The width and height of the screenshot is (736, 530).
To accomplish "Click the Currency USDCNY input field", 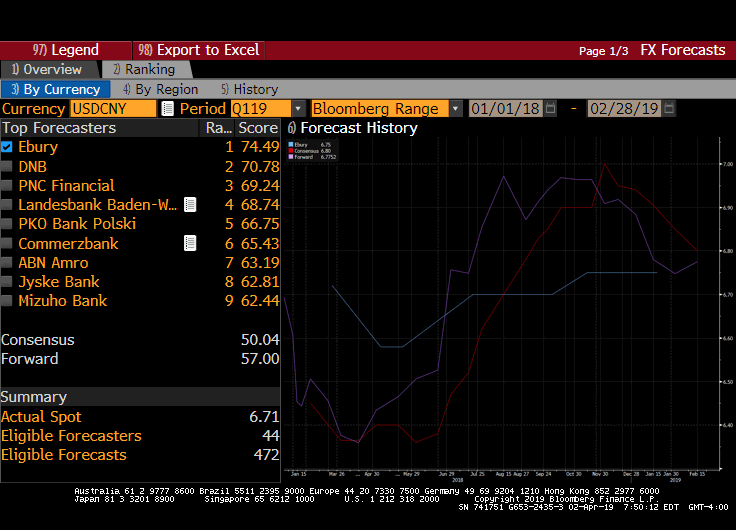I will (113, 108).
